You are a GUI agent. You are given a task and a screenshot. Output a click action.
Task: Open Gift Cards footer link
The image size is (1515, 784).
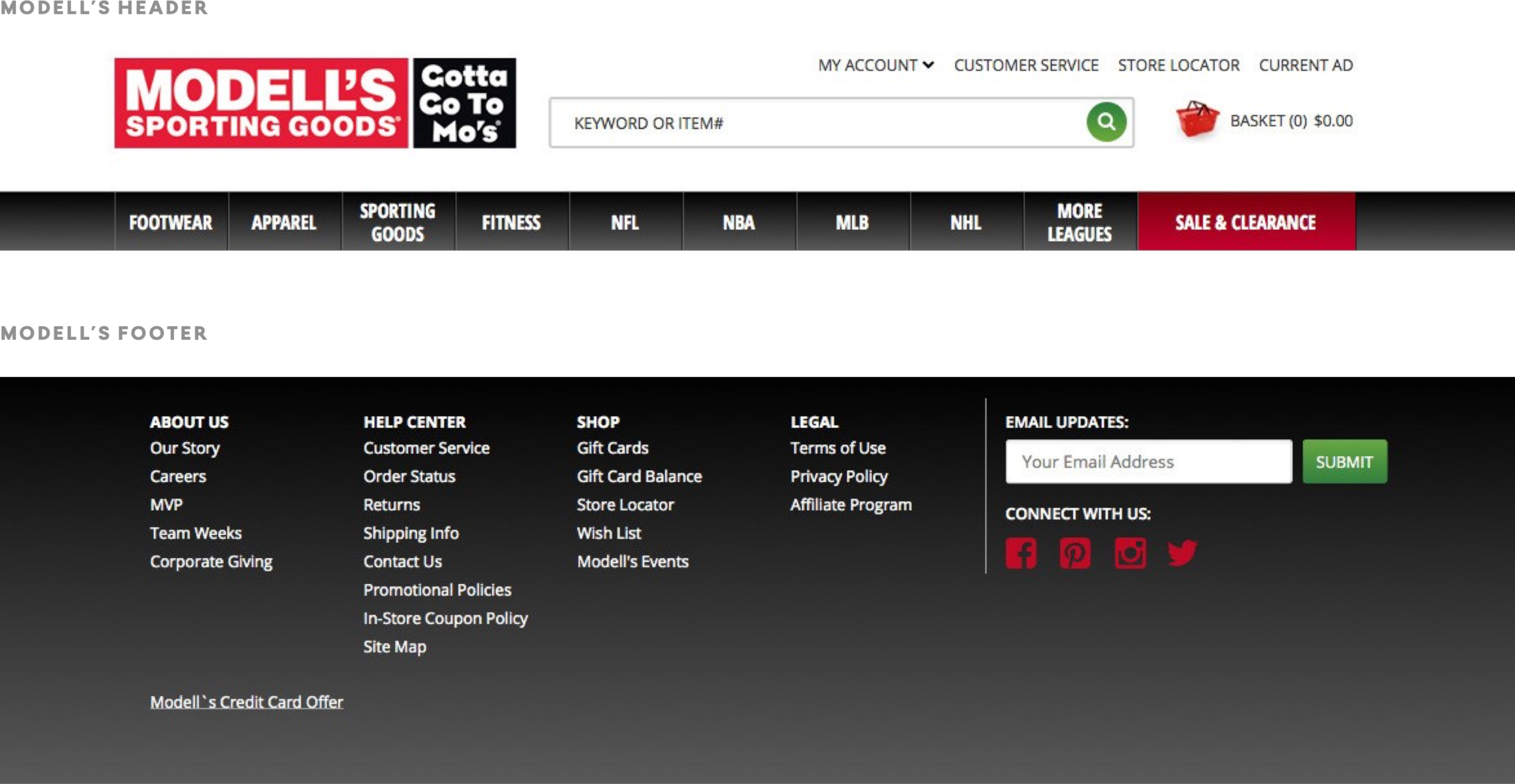[613, 448]
